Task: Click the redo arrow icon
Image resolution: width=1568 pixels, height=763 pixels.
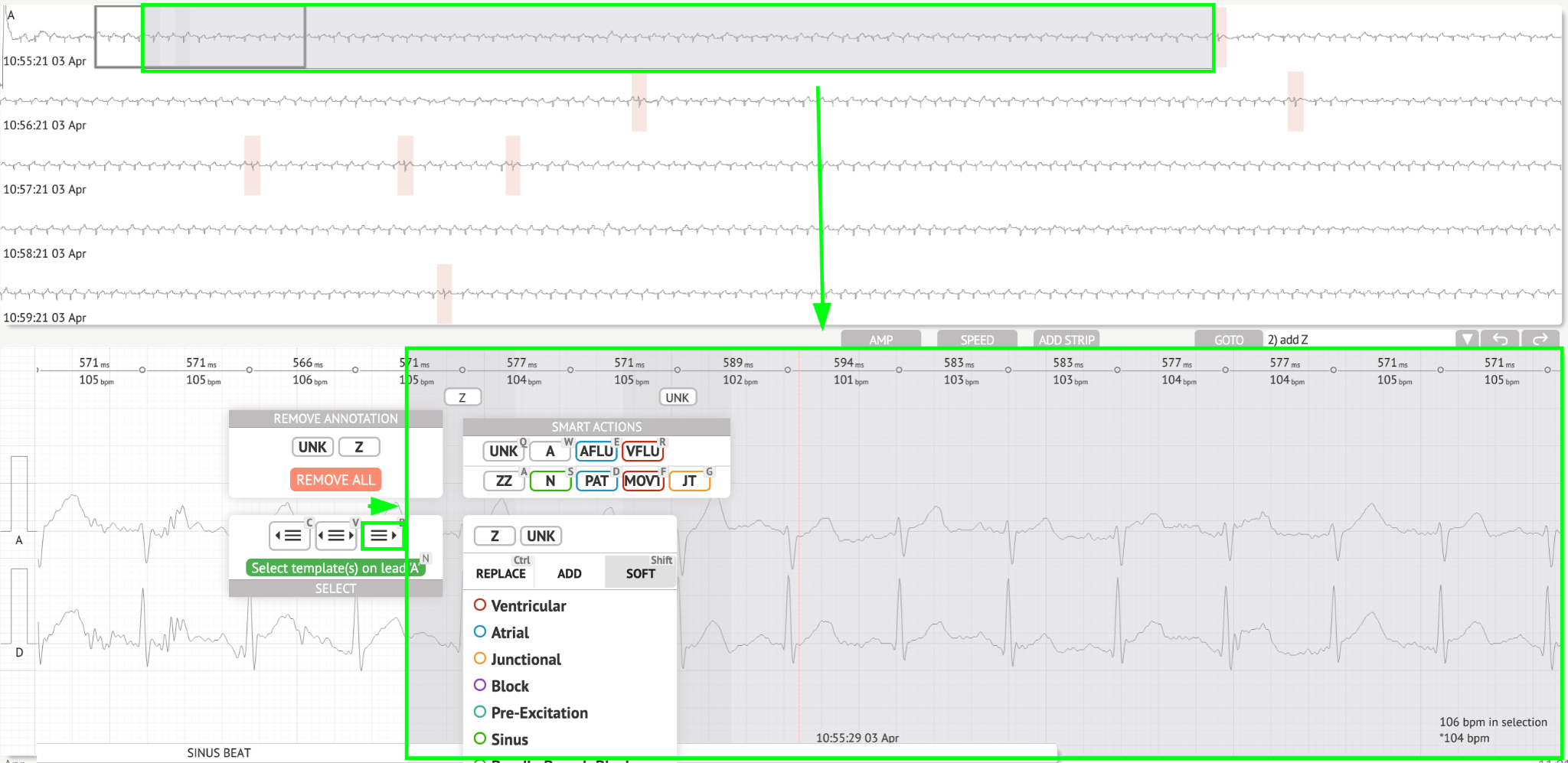Action: tap(1540, 339)
